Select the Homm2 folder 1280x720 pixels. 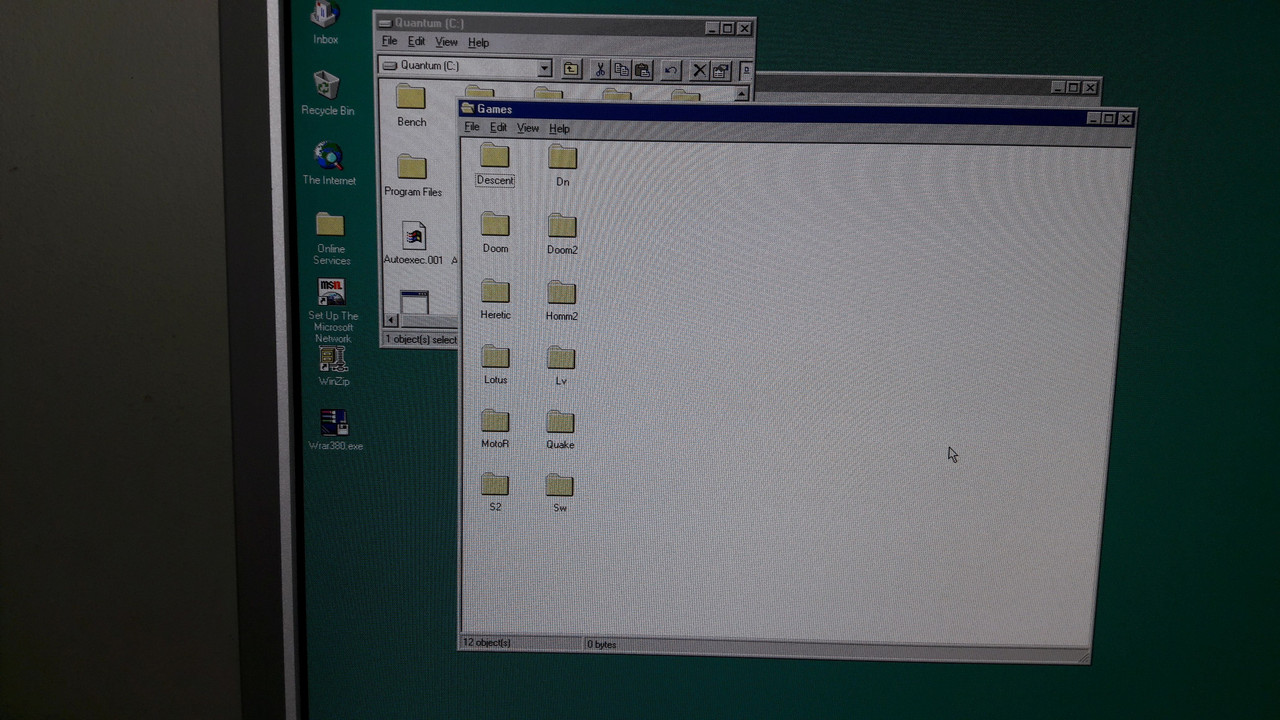561,301
